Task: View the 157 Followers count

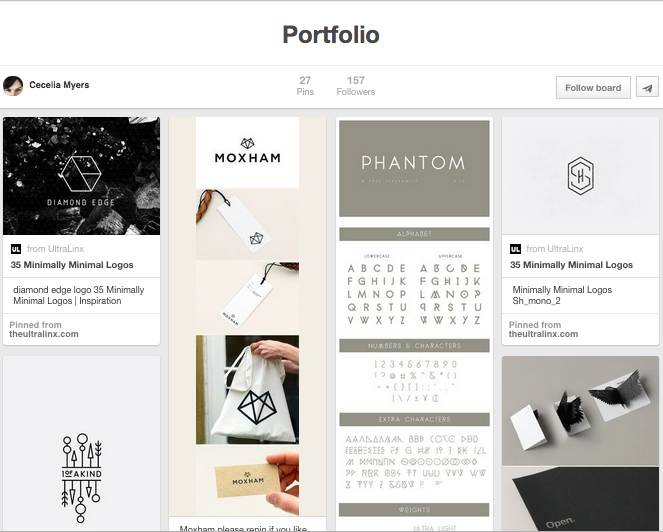Action: click(356, 86)
